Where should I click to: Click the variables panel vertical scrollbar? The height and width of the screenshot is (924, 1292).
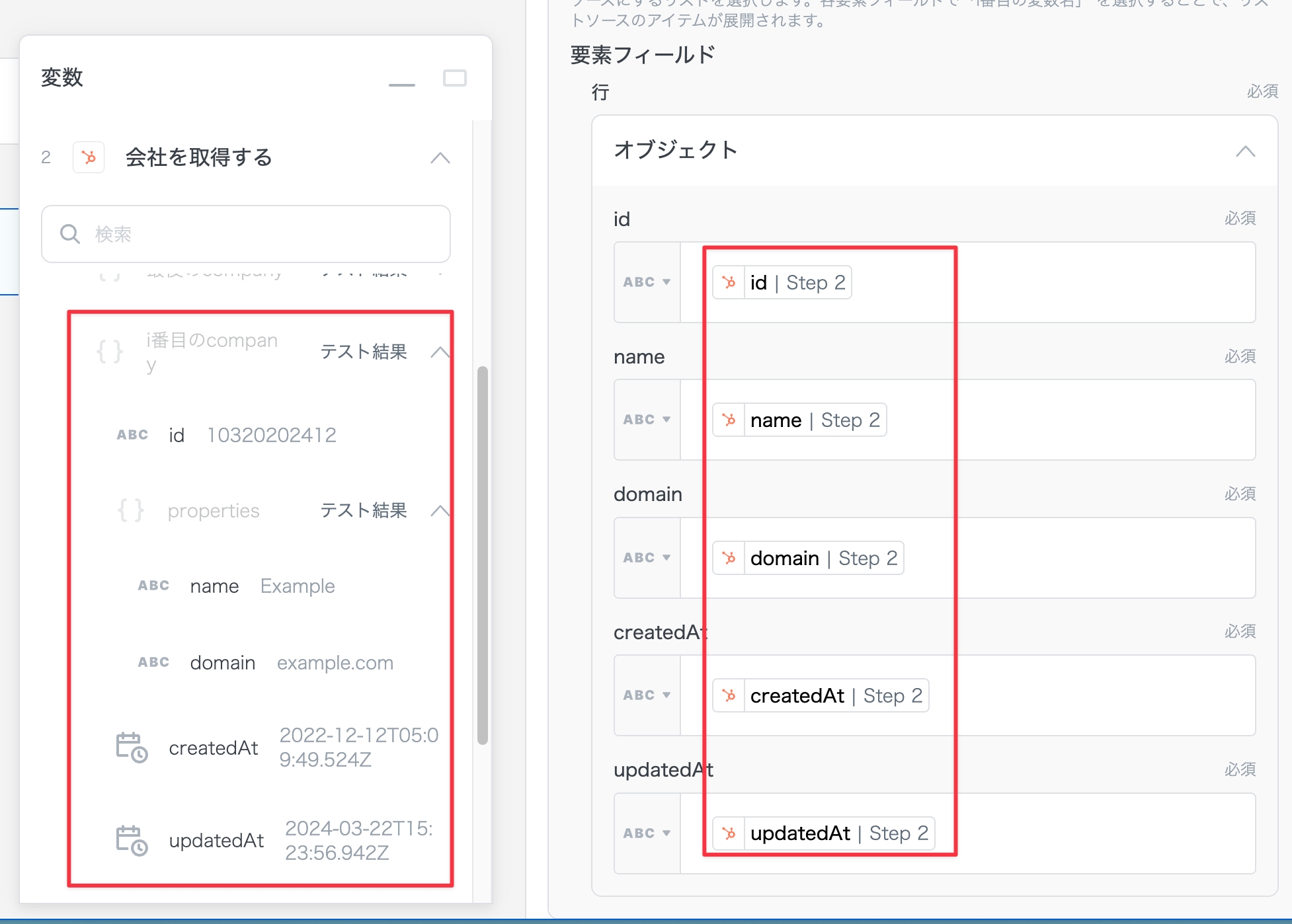[483, 555]
